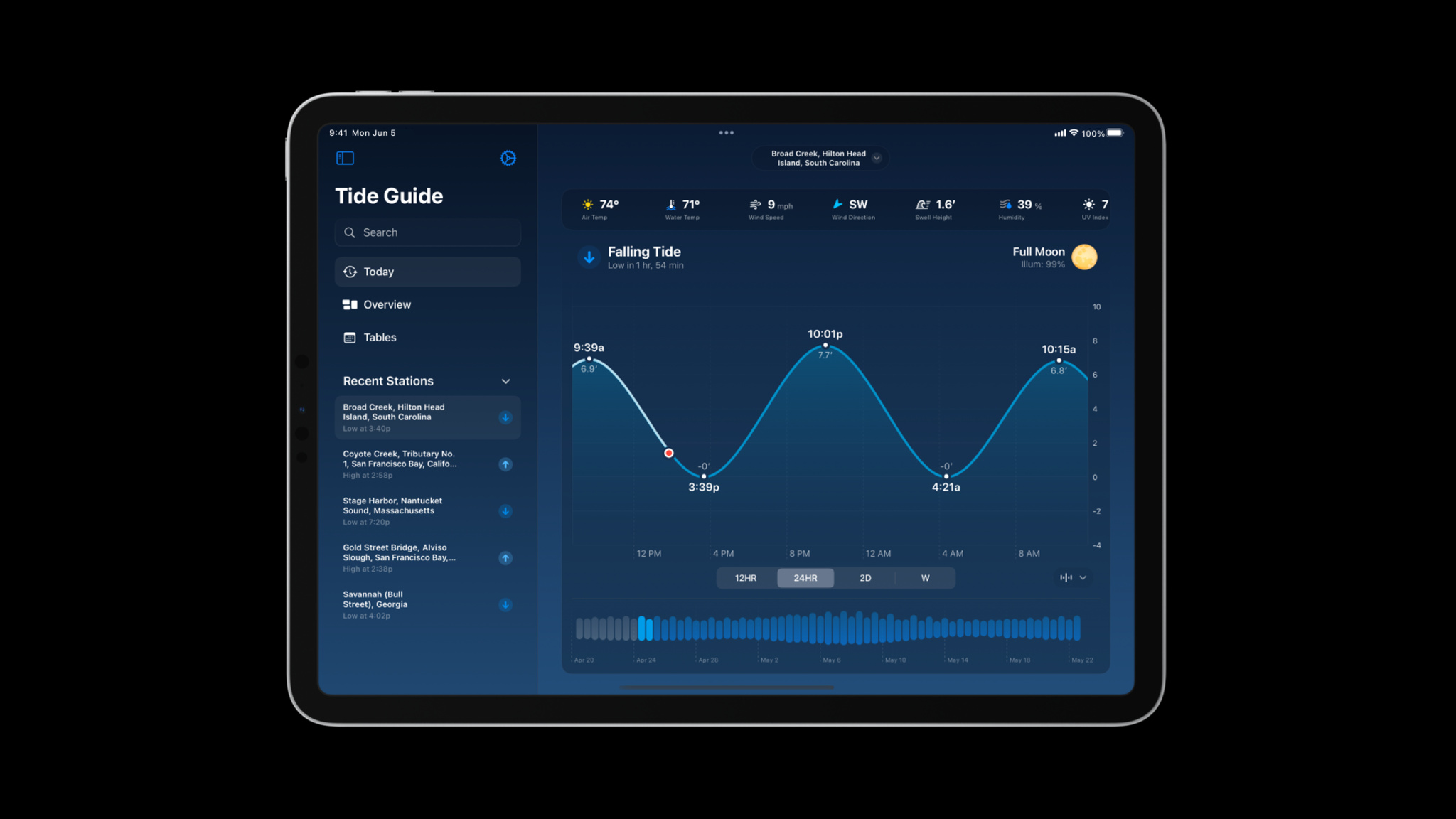
Task: Toggle the 12HR time view
Action: [x=745, y=577]
